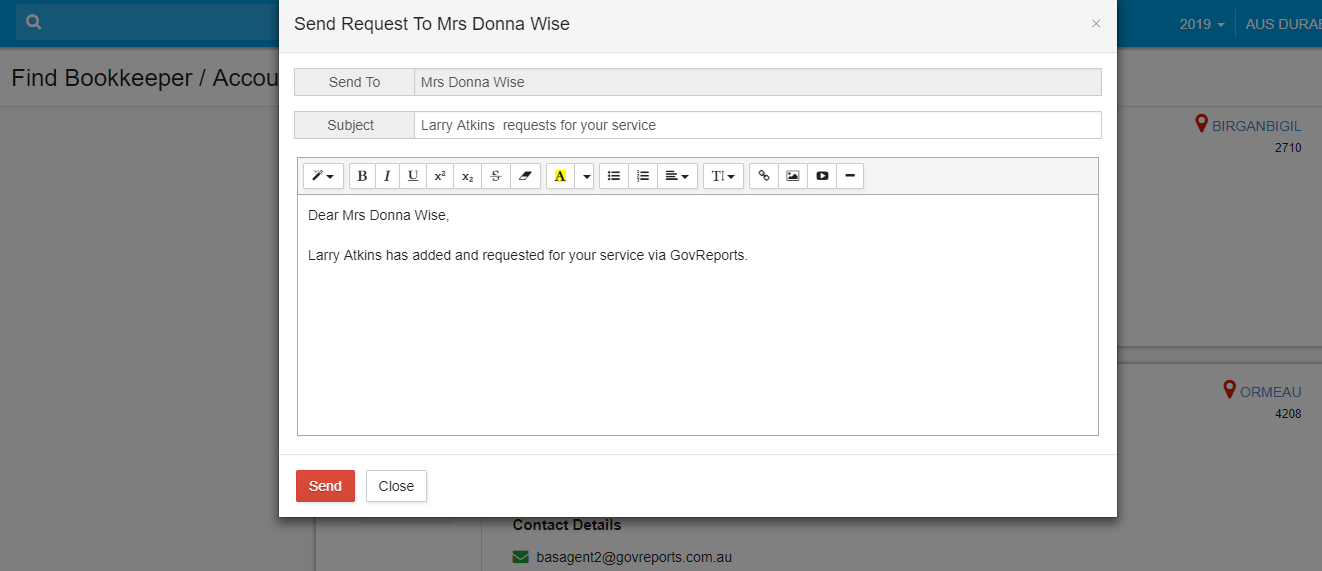The width and height of the screenshot is (1322, 571).
Task: Apply subscript formatting
Action: [468, 176]
